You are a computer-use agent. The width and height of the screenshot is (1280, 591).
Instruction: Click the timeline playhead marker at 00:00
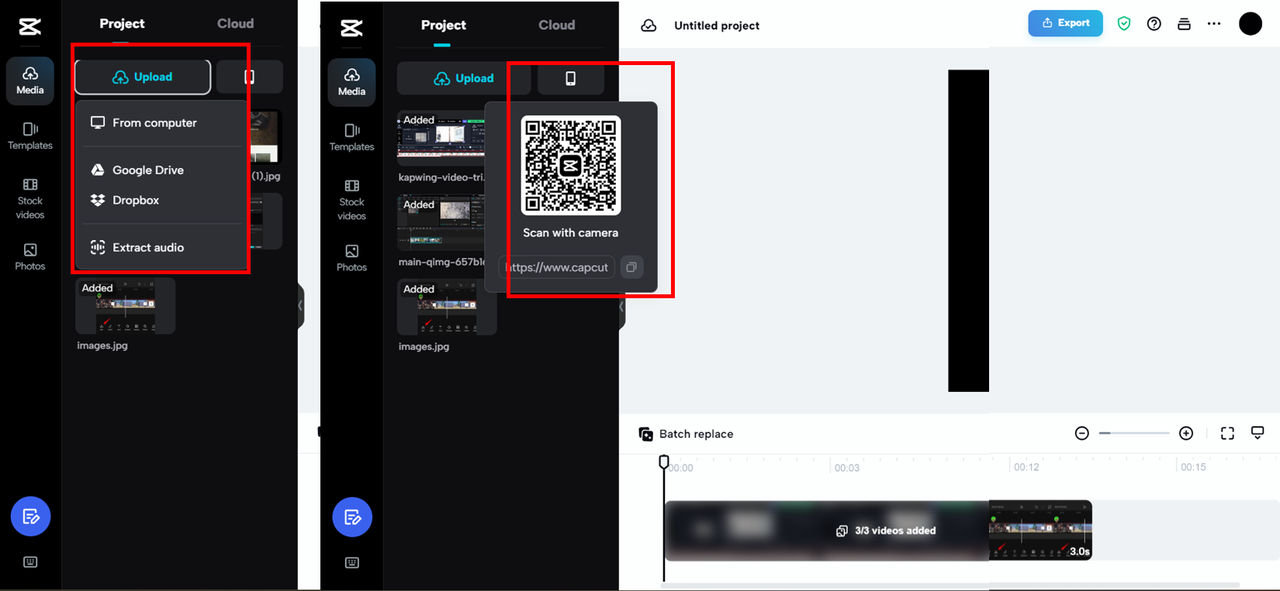coord(664,462)
